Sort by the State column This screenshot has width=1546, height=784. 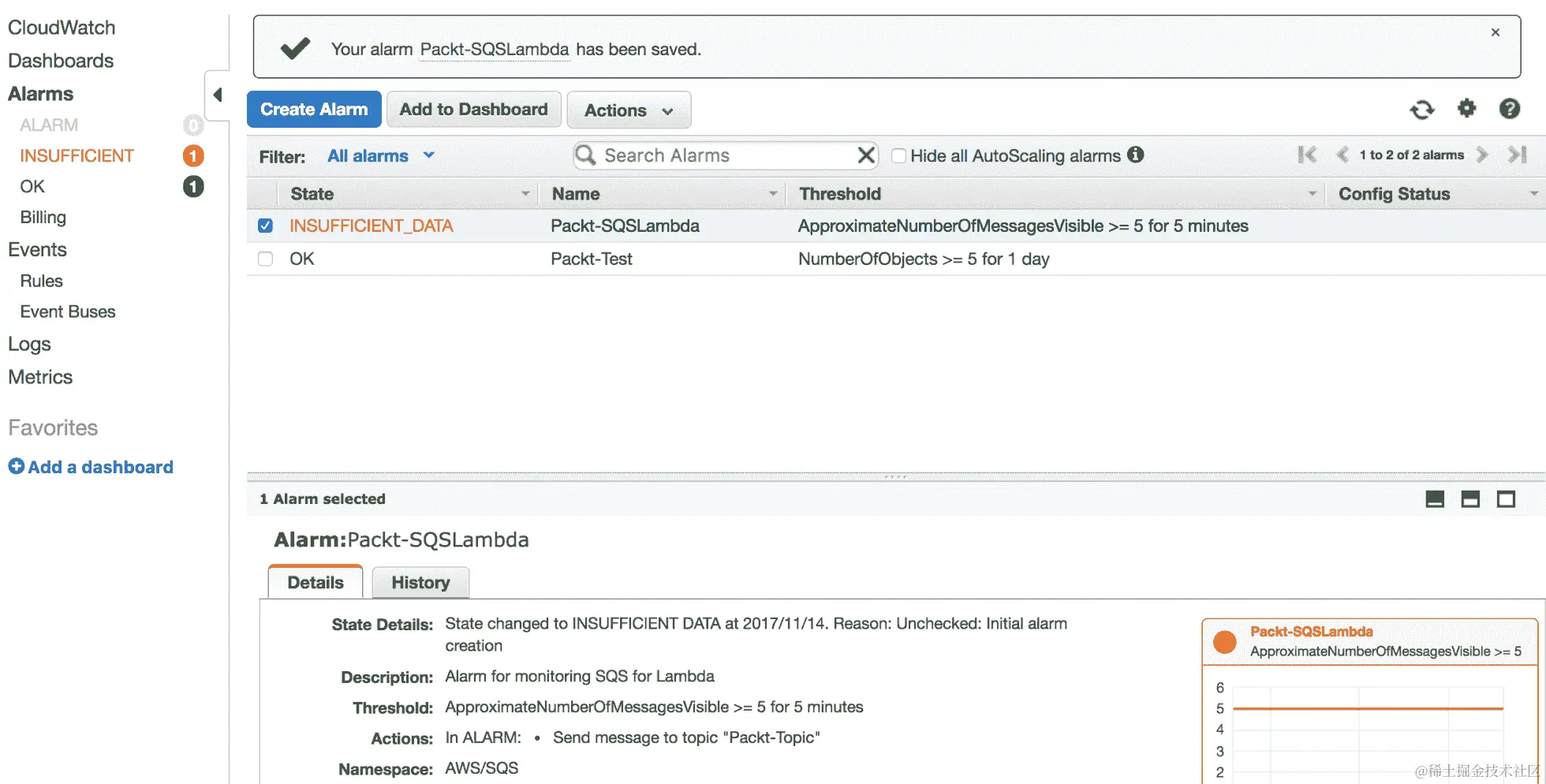coord(407,194)
